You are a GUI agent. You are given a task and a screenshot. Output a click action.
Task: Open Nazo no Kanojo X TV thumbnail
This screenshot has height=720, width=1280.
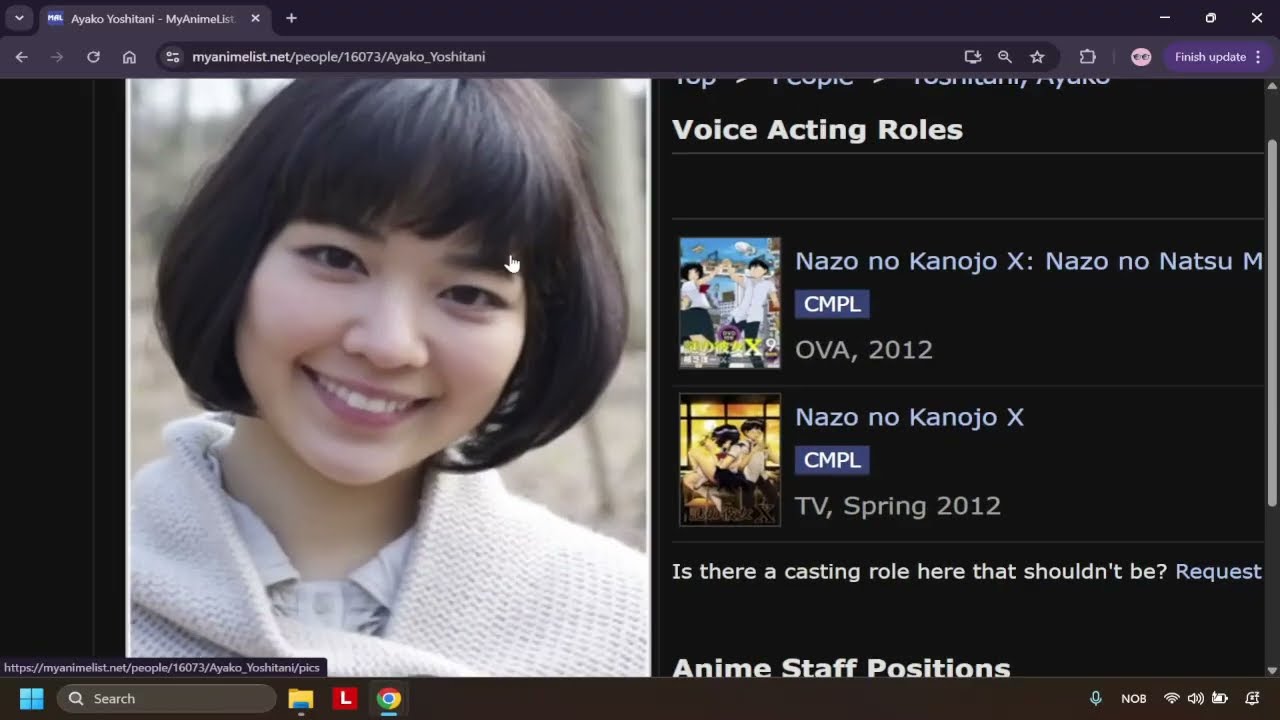tap(730, 460)
